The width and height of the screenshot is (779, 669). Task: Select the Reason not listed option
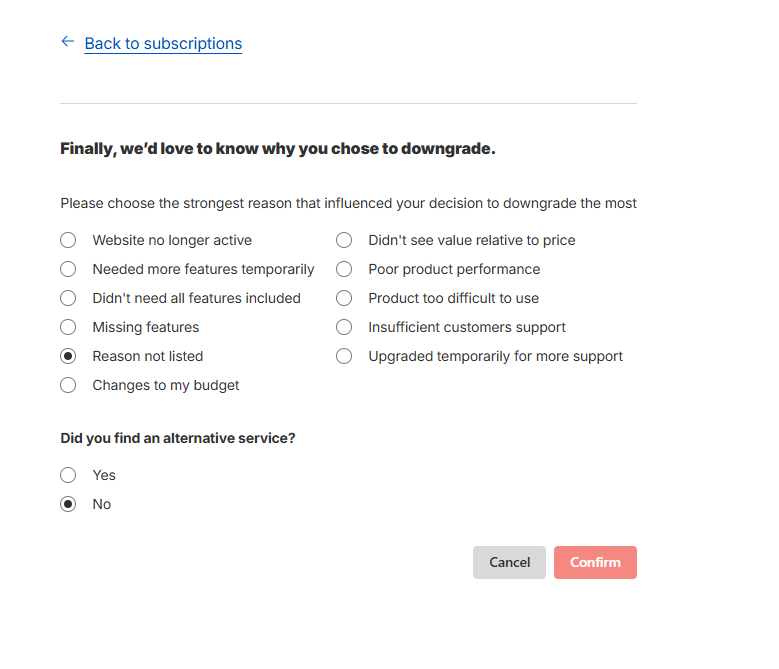click(68, 356)
